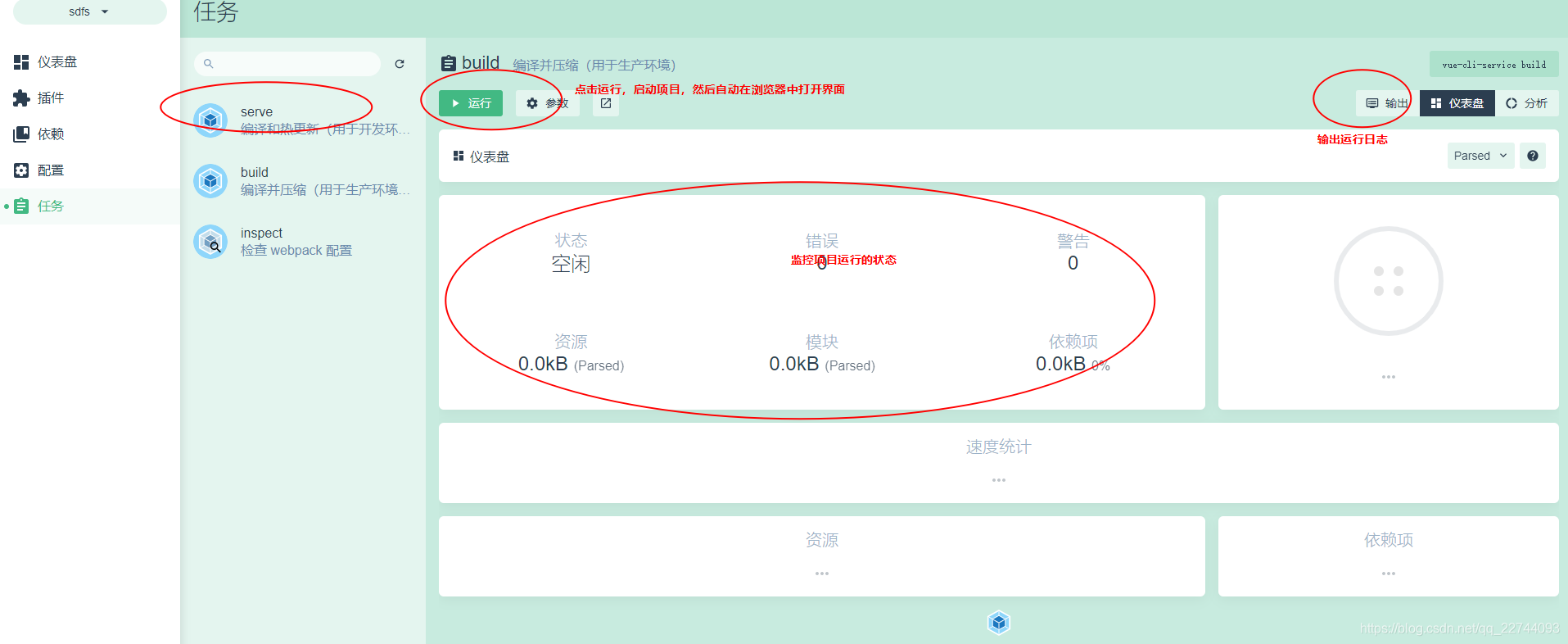Click the lower 资源 assets panel
Image resolution: width=1568 pixels, height=644 pixels.
point(822,556)
